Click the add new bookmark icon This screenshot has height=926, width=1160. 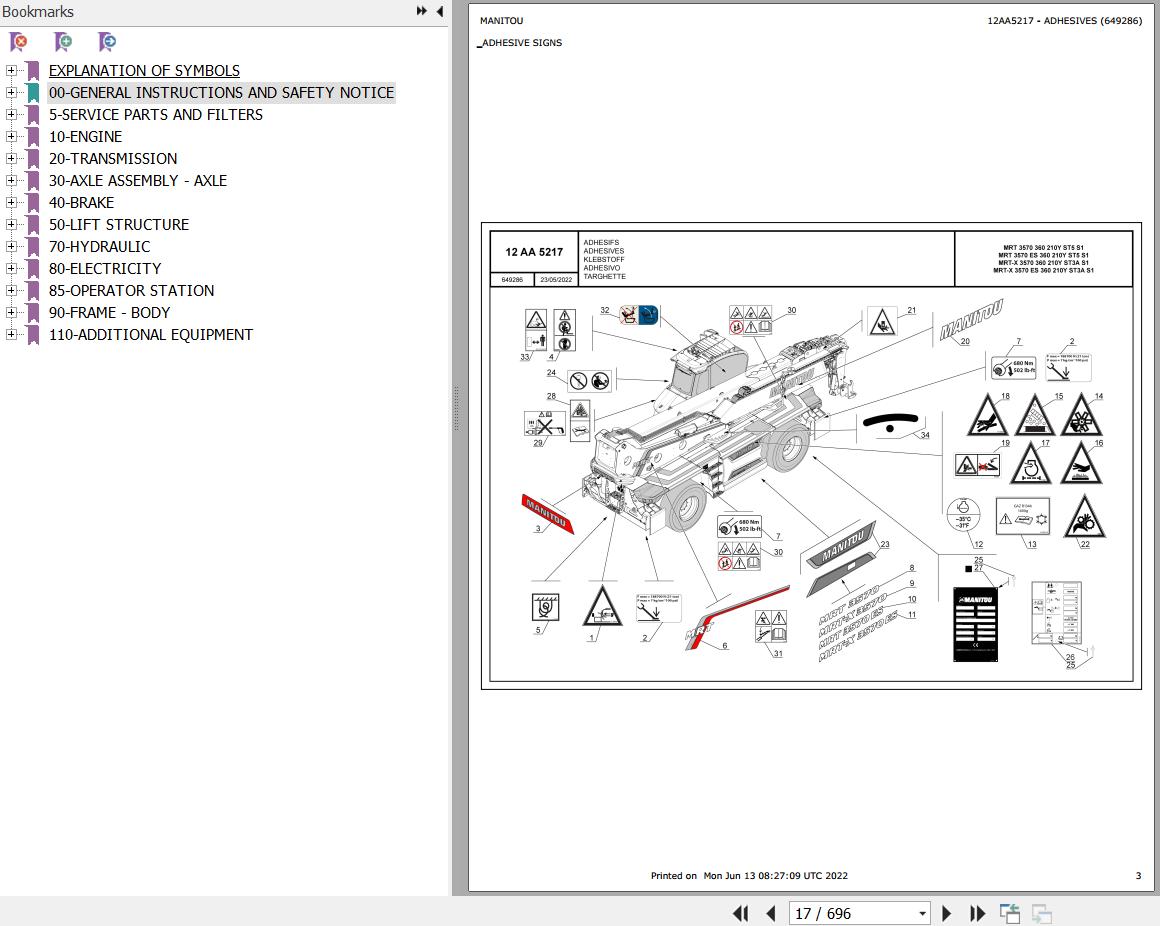pos(63,42)
